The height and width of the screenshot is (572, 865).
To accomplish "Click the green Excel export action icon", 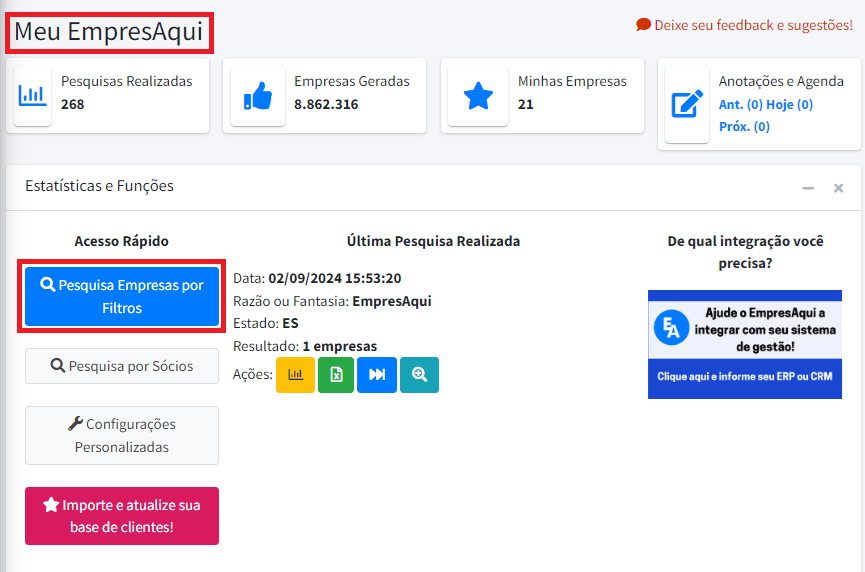I will [336, 374].
